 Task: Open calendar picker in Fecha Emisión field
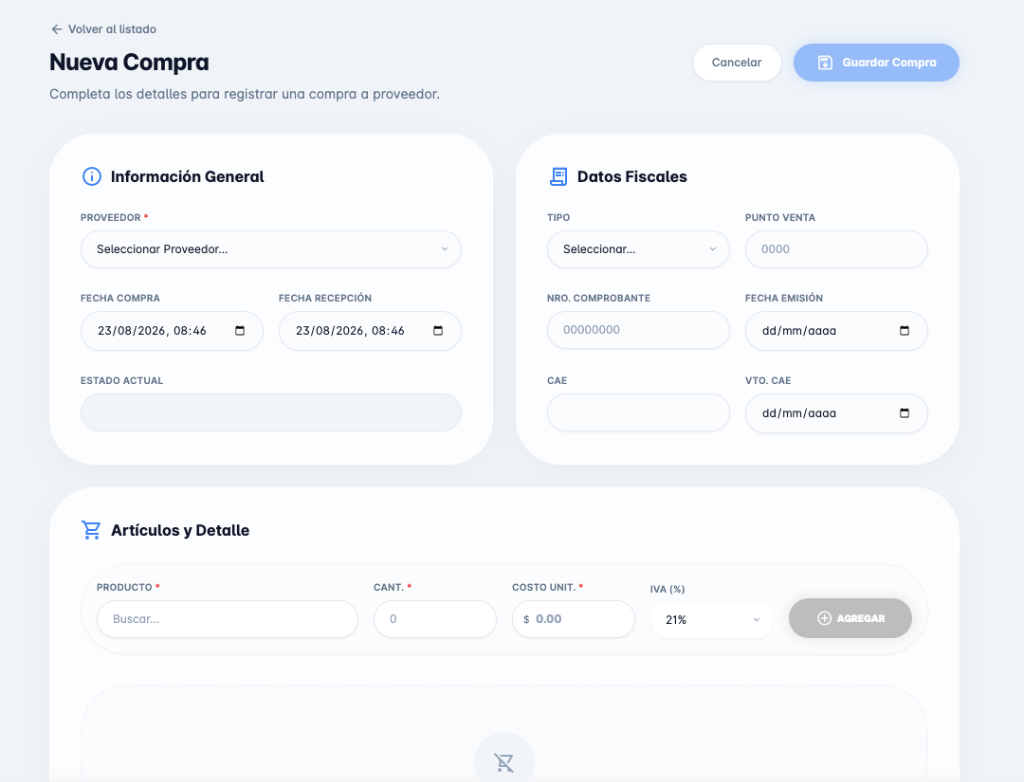904,331
